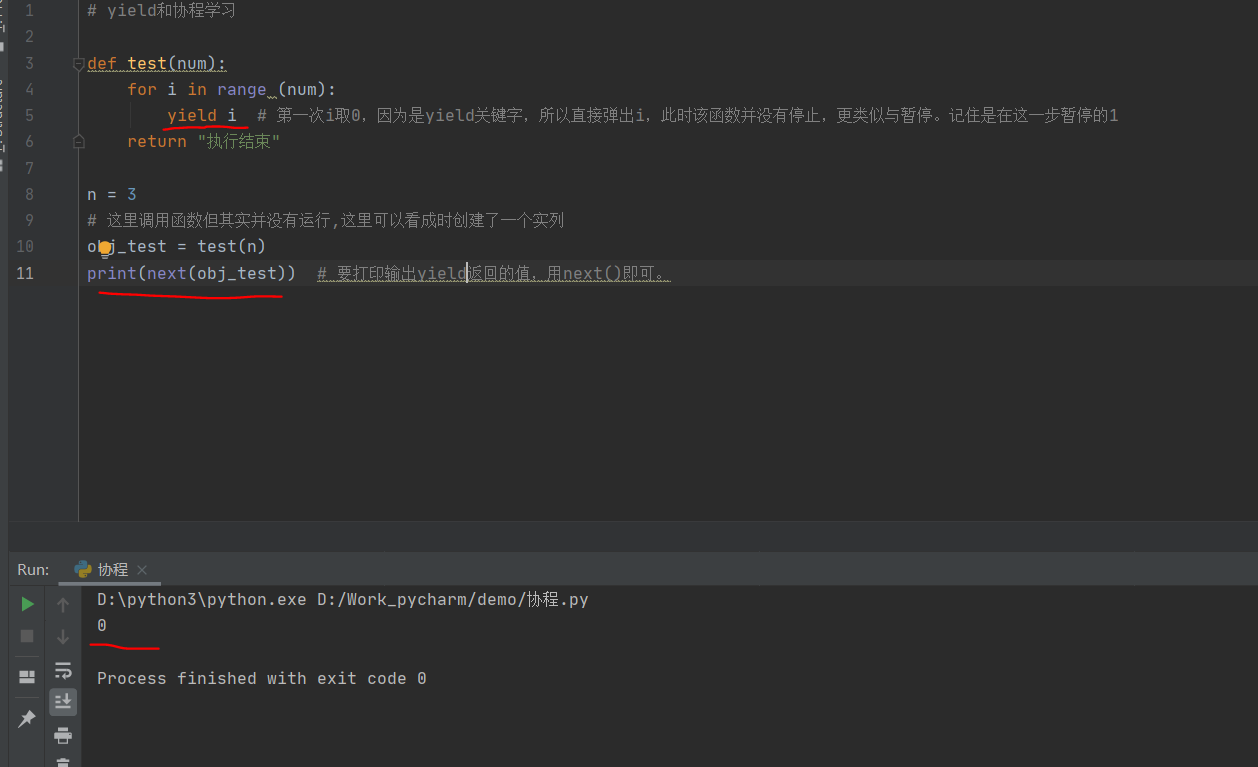The width and height of the screenshot is (1258, 767).
Task: Toggle Soft-Wrap in the Run console
Action: tap(63, 670)
